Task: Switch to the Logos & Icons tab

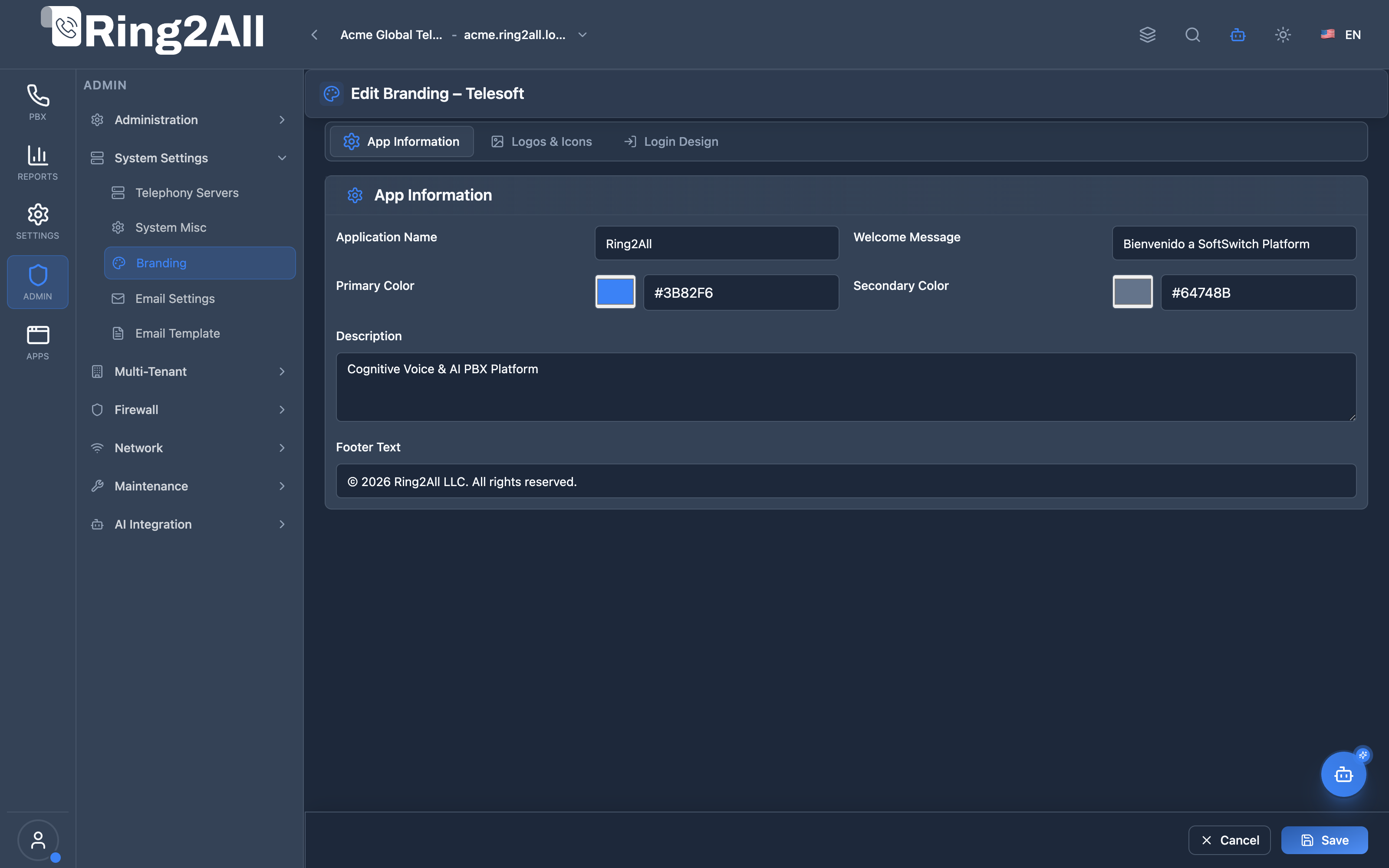Action: click(x=542, y=141)
